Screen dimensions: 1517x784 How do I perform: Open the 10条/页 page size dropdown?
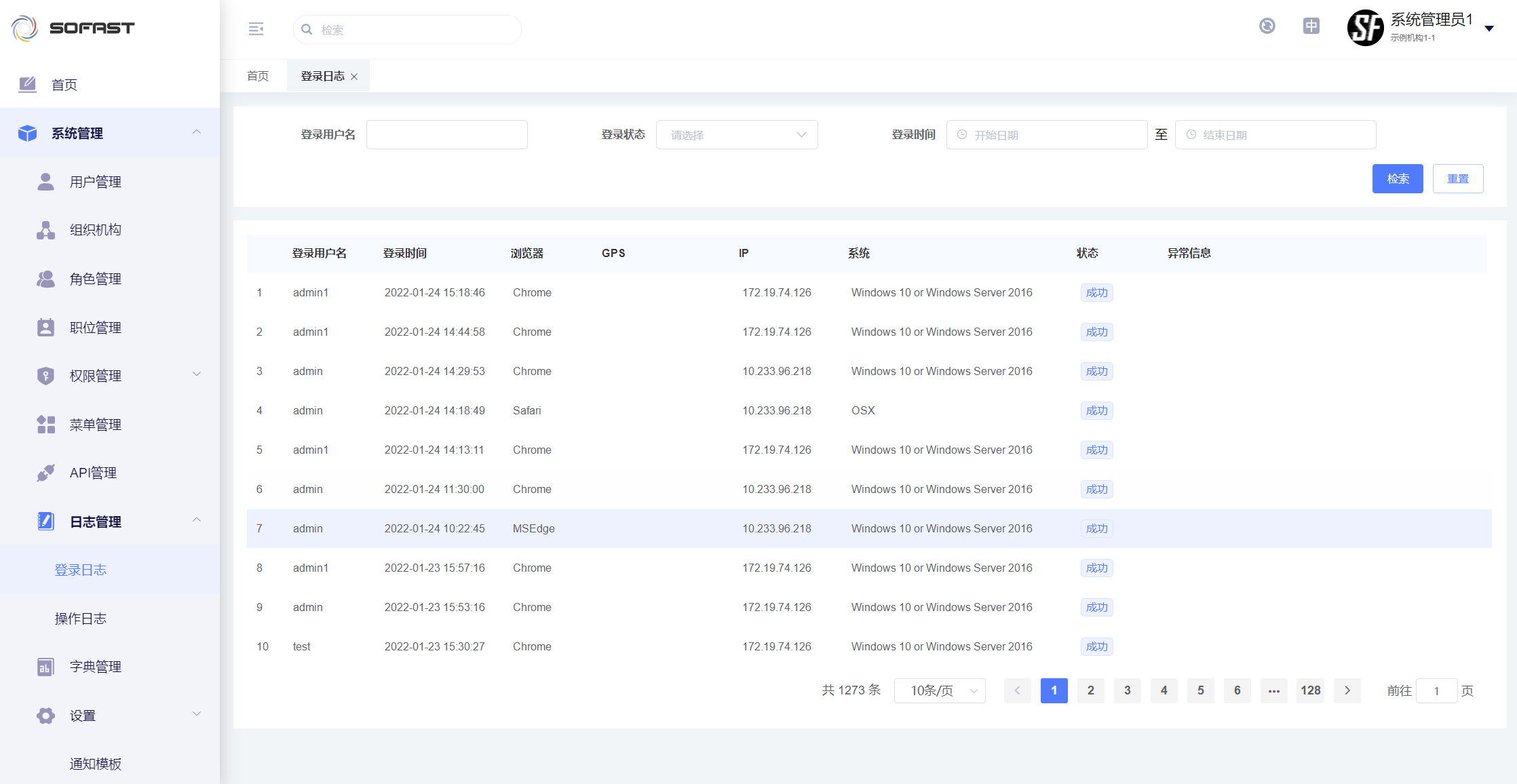tap(940, 690)
